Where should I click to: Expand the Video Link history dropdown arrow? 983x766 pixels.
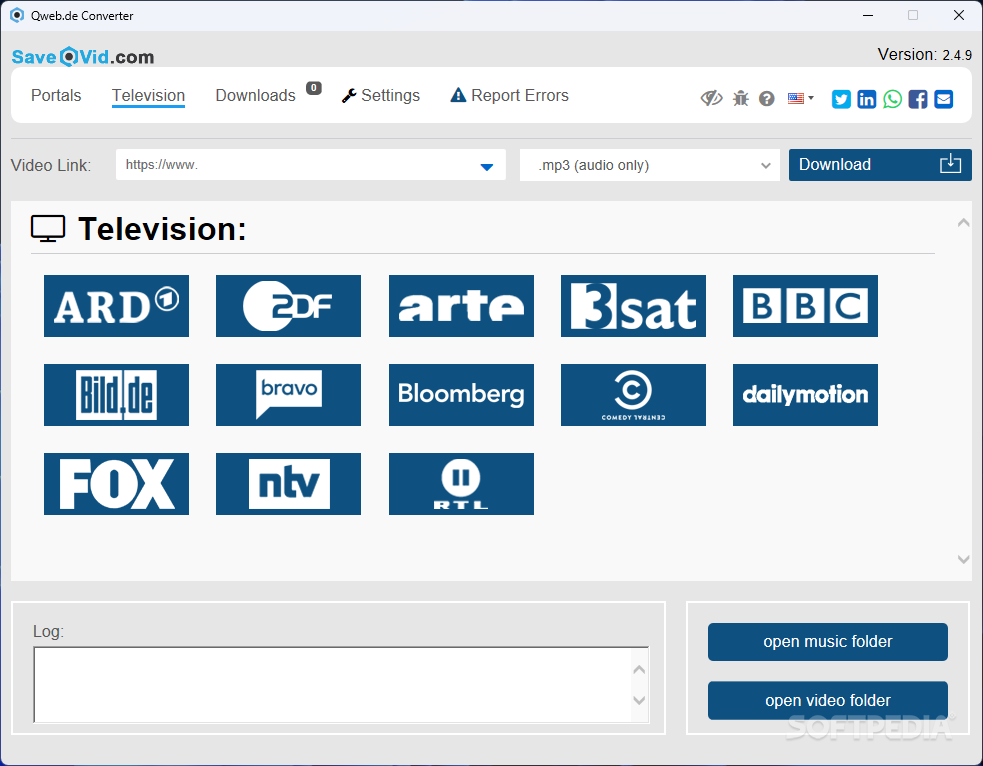486,167
